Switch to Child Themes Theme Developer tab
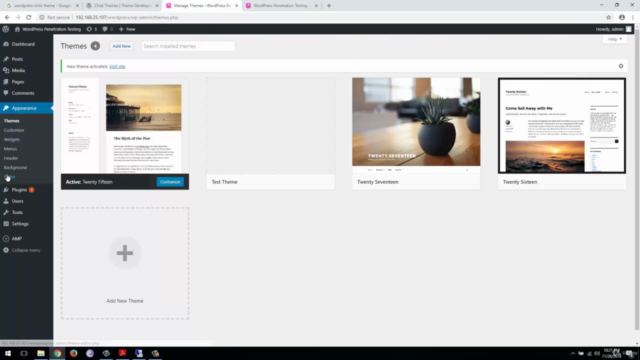The height and width of the screenshot is (360, 640). coord(122,6)
